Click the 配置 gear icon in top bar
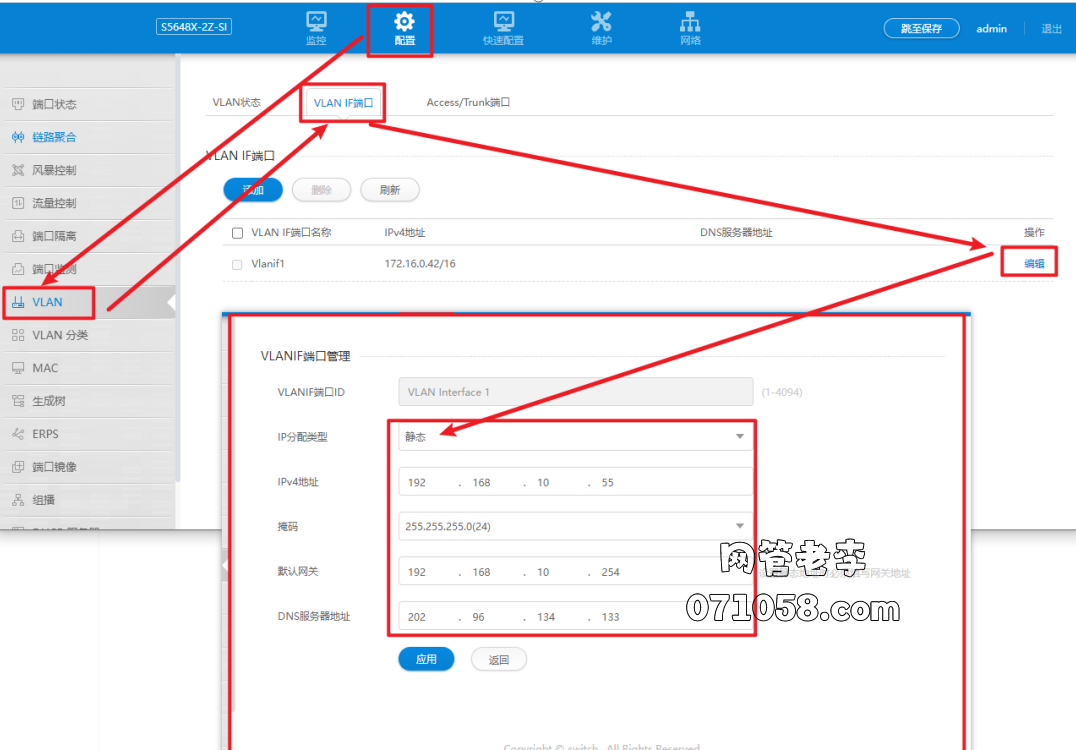 (x=404, y=23)
